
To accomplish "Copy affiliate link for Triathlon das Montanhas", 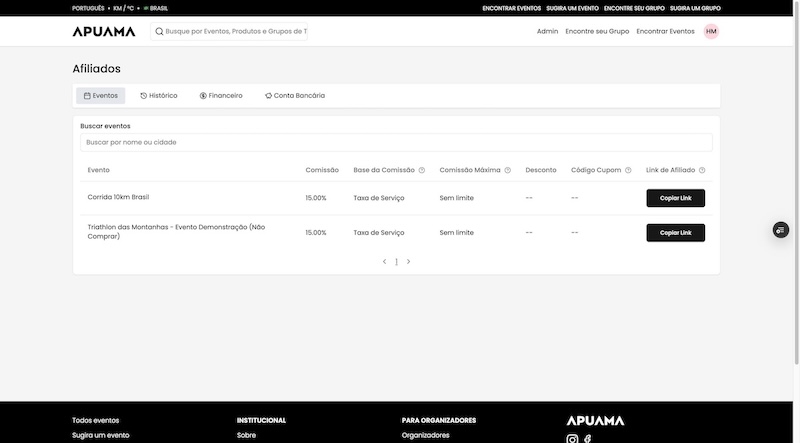I will (676, 233).
